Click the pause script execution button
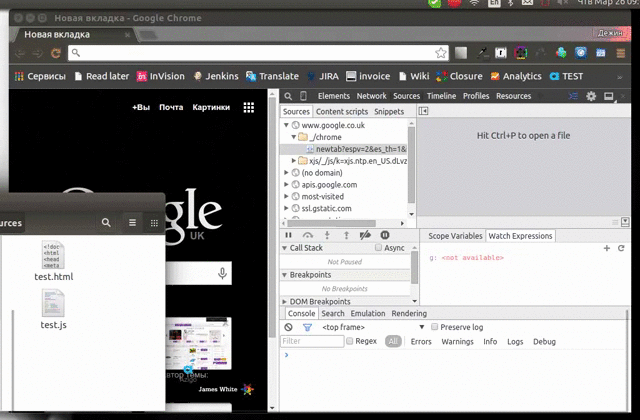This screenshot has width=640, height=420. [x=288, y=235]
